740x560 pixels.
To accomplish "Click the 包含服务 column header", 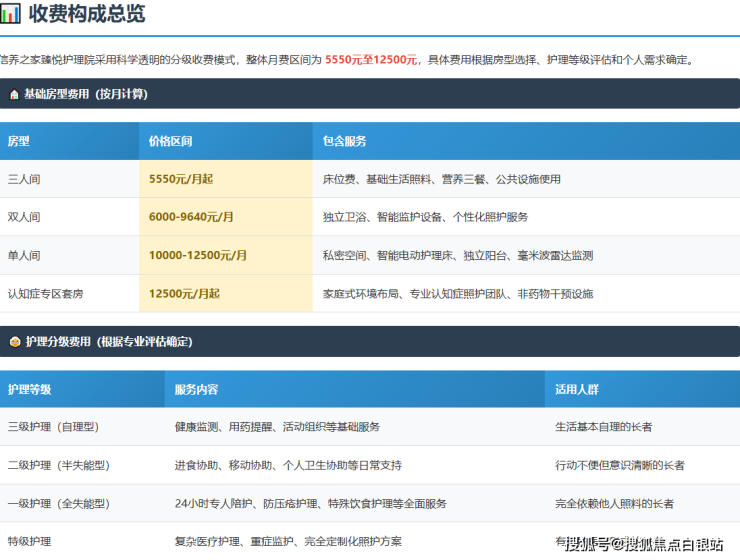I will tap(344, 141).
